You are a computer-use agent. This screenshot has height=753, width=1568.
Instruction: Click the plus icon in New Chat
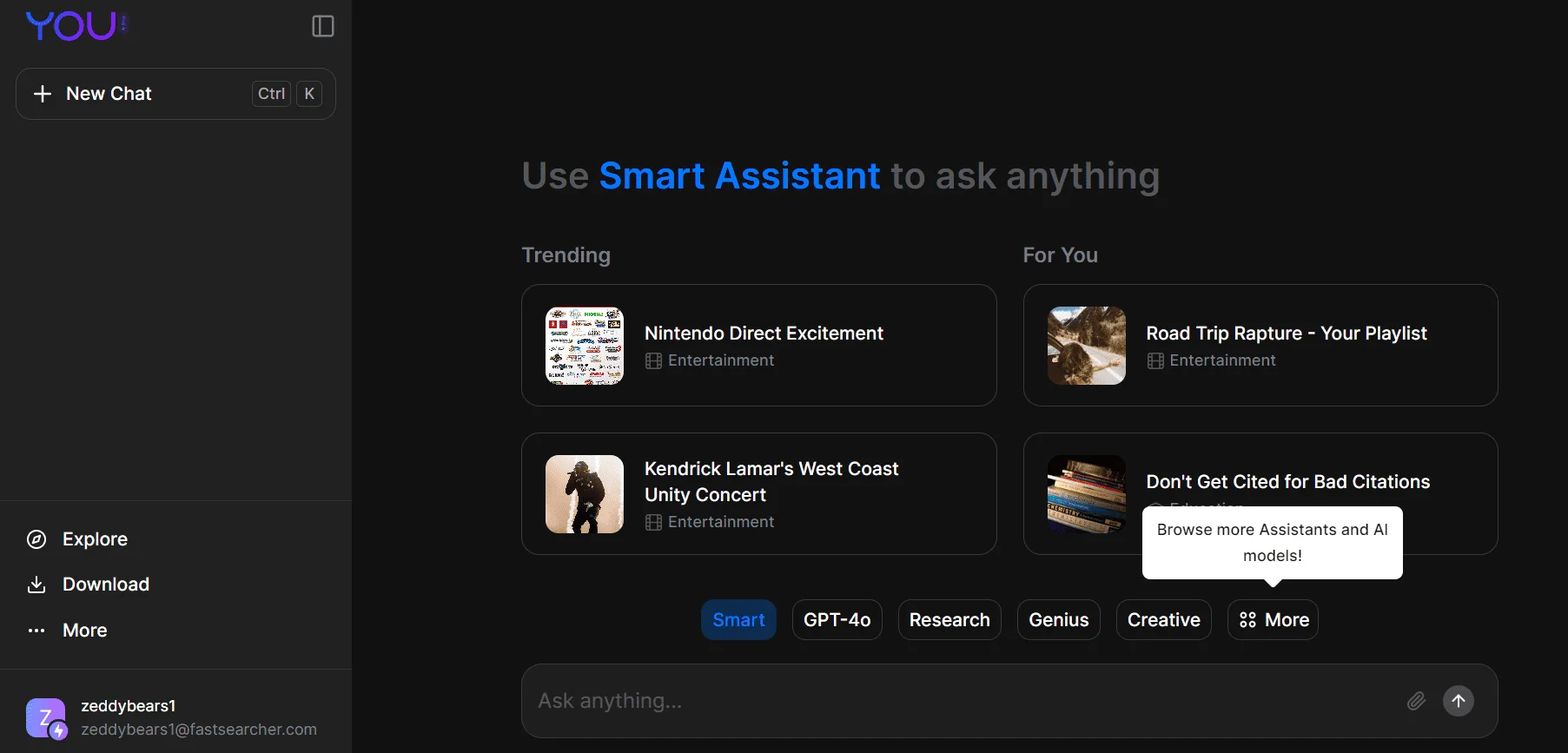[43, 94]
